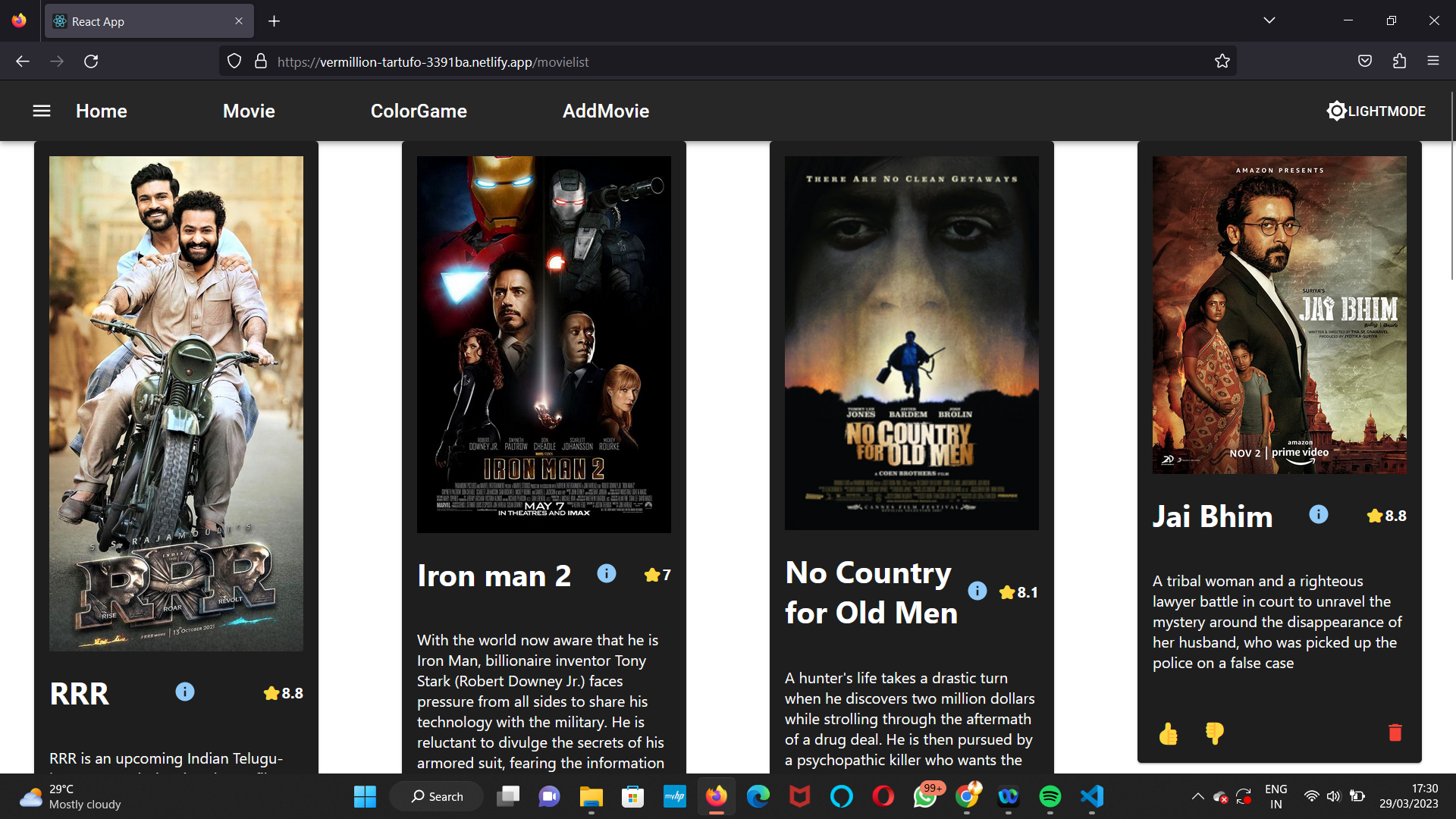1456x819 pixels.
Task: Toggle info for the RRR movie
Action: (x=185, y=692)
